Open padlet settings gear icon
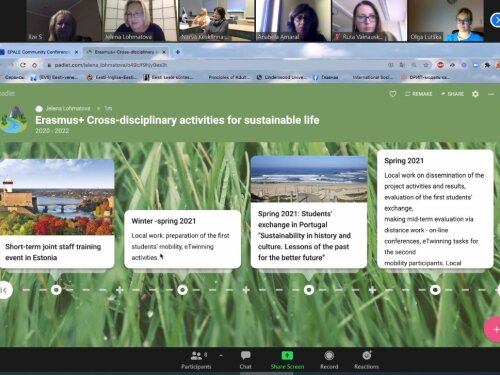Viewport: 500px width, 375px height. 475,94
